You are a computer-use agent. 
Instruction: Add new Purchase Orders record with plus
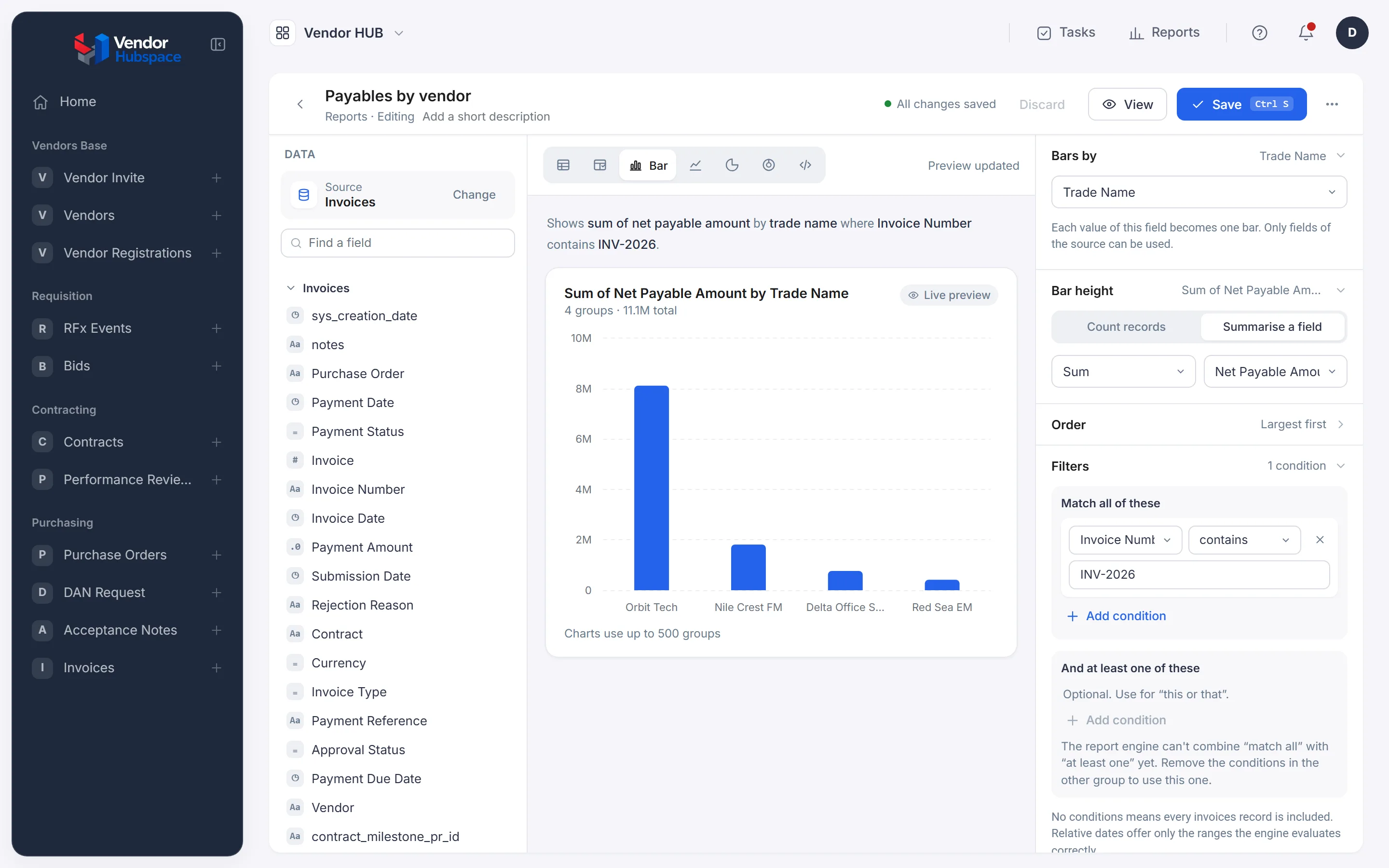217,555
